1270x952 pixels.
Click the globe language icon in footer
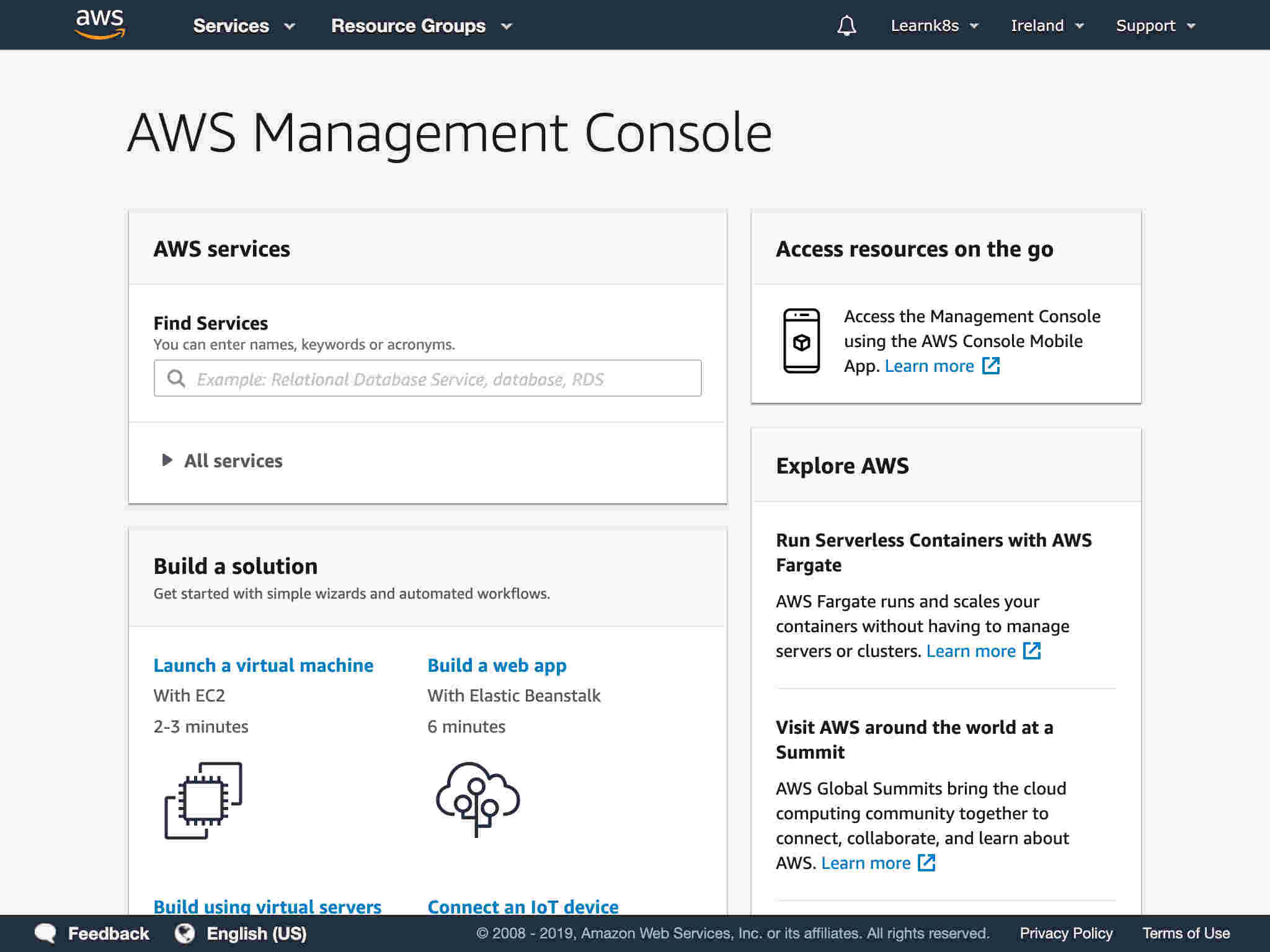click(x=185, y=933)
